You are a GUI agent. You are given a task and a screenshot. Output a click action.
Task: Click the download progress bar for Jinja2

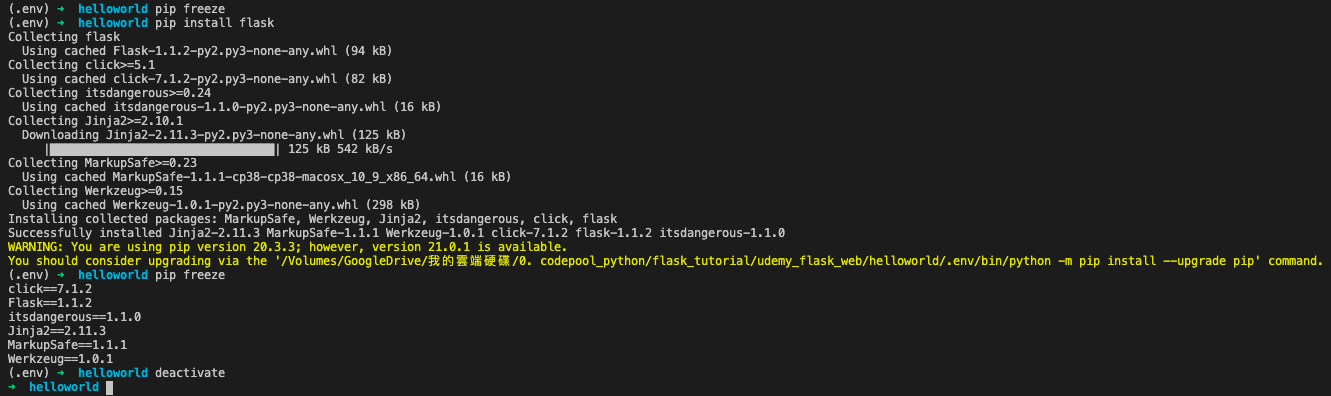coord(163,149)
